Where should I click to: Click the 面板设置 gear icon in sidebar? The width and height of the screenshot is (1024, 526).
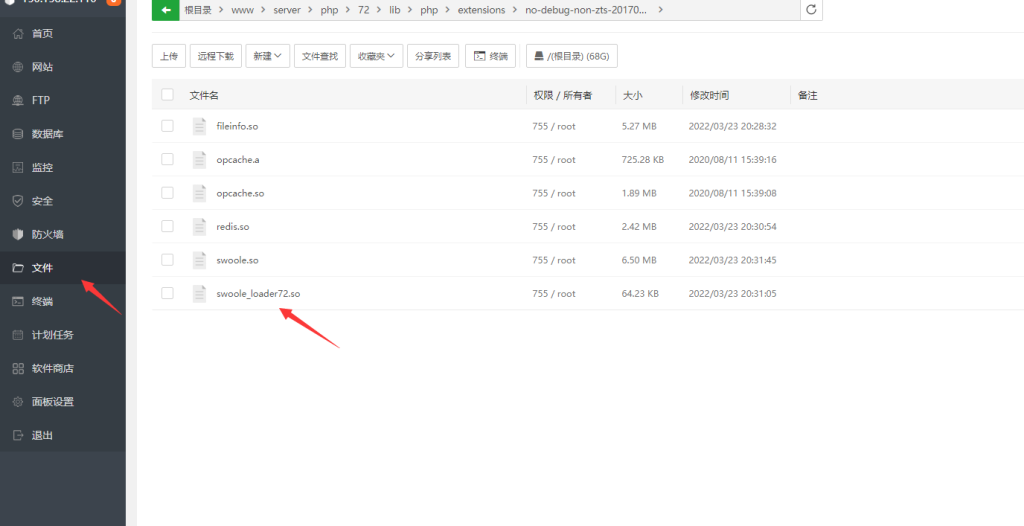(x=17, y=402)
